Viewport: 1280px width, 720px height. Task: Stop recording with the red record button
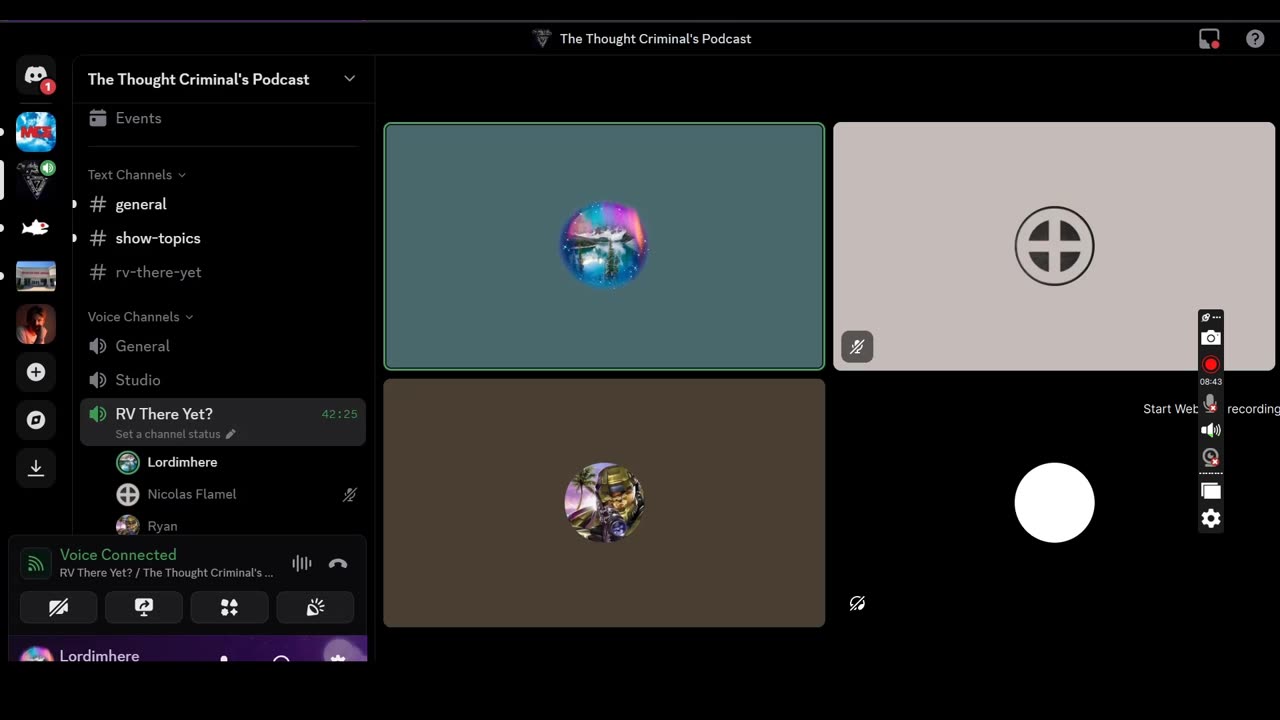pos(1210,364)
